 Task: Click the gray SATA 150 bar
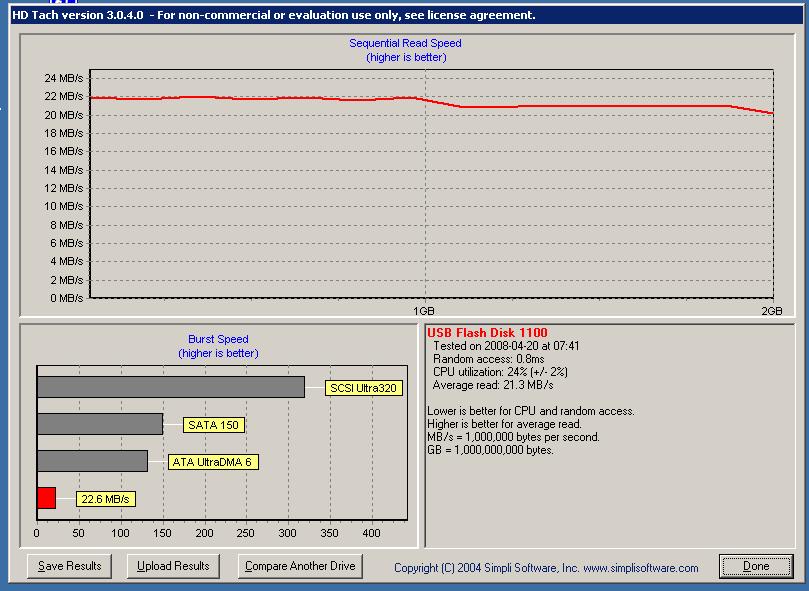pyautogui.click(x=99, y=424)
